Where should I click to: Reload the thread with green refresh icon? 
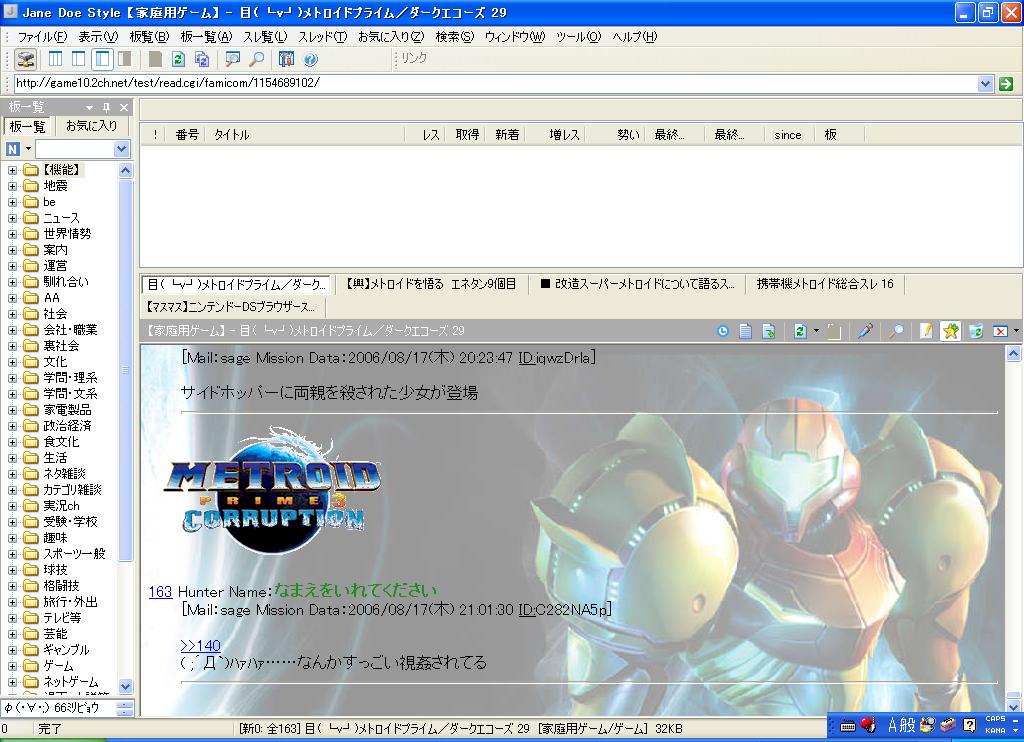click(799, 331)
